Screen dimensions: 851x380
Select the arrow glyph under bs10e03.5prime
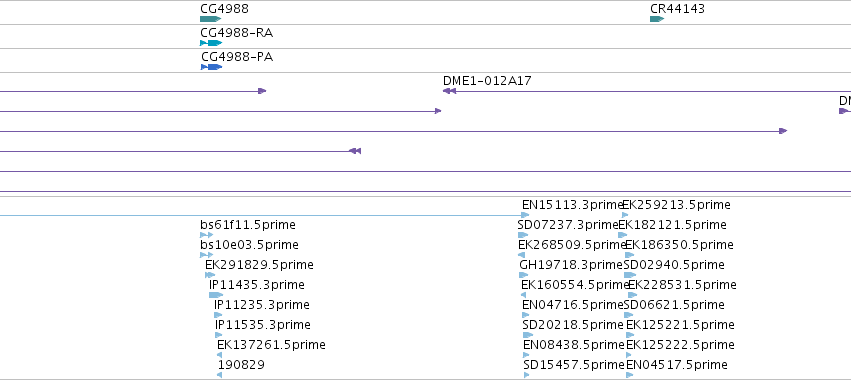206,255
